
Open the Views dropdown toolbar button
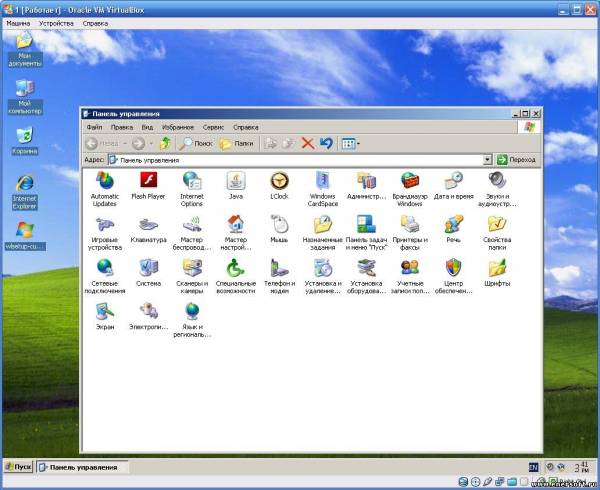click(x=351, y=144)
